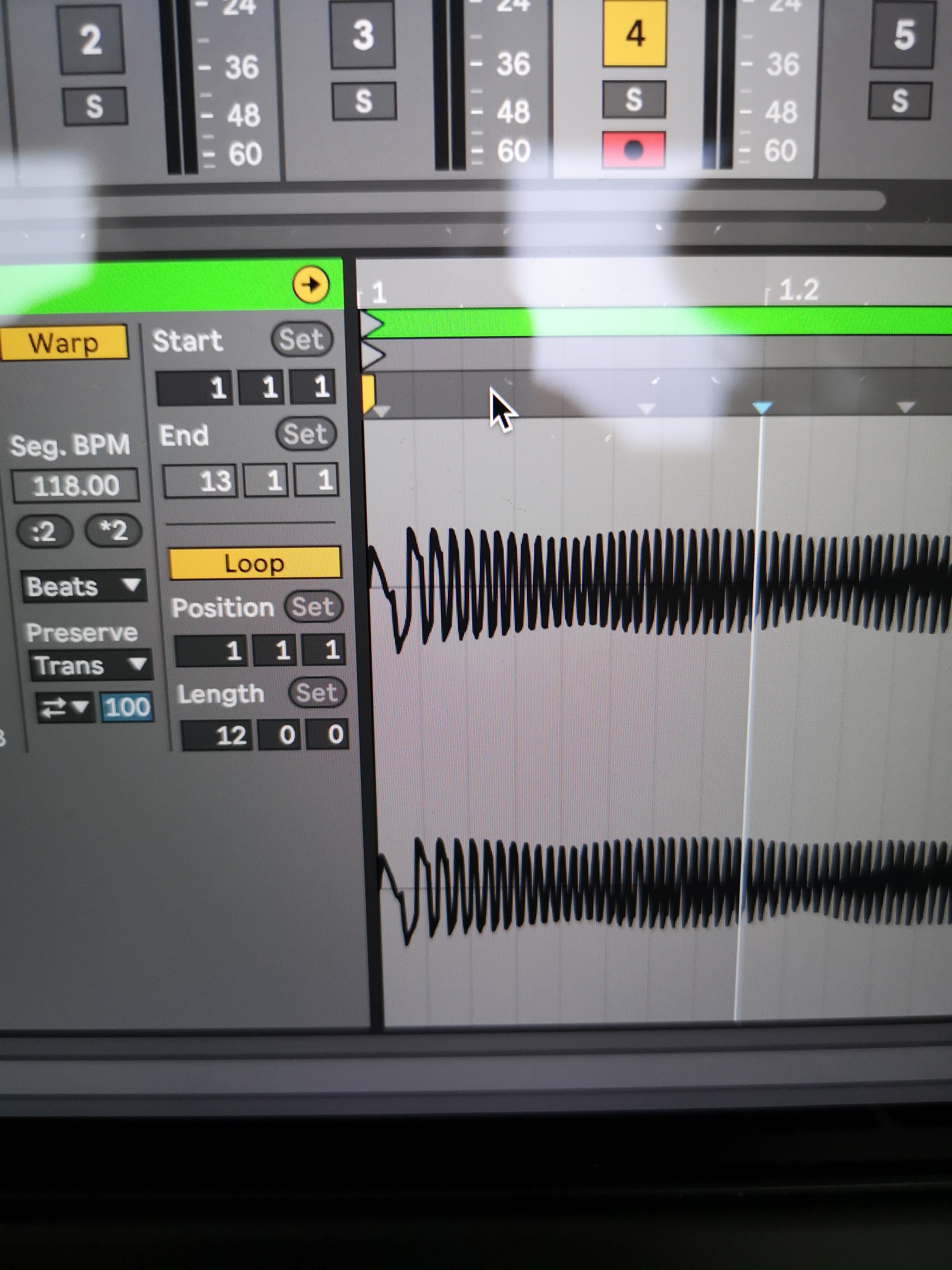Solo track 4 with S button
Viewport: 952px width, 1270px height.
point(634,100)
